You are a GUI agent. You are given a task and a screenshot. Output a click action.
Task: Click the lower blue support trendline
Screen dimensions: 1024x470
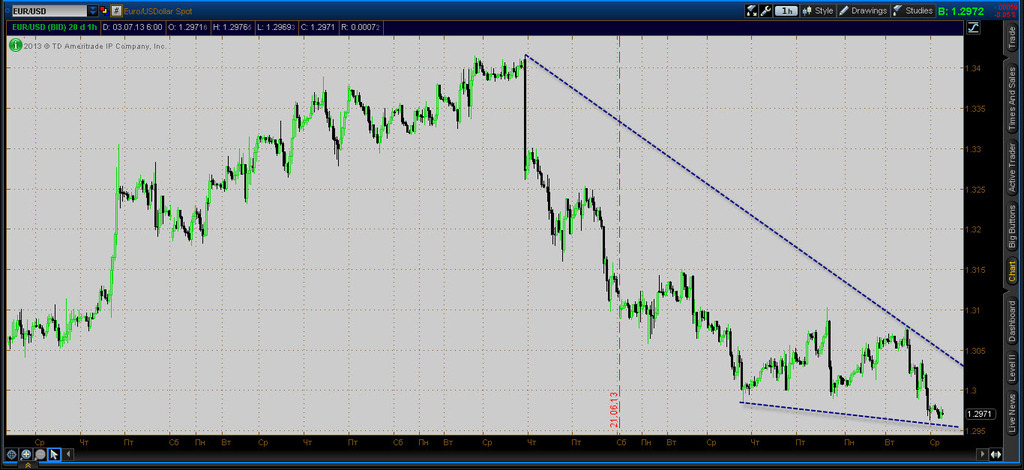point(849,414)
